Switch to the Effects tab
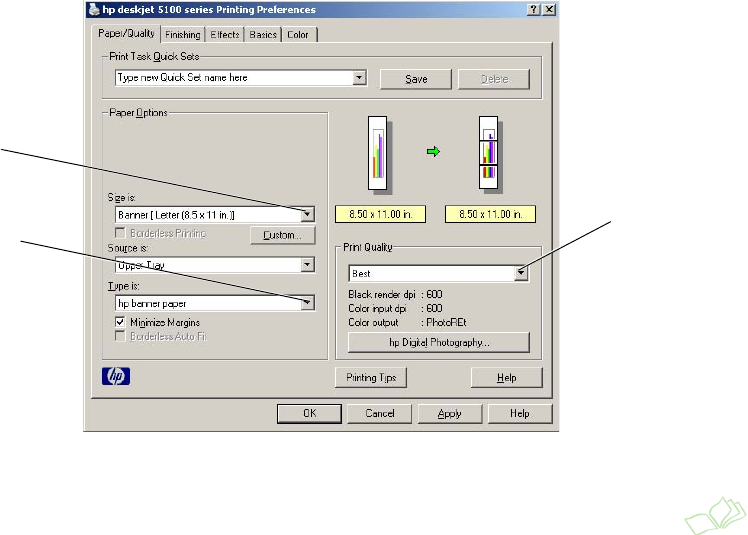The width and height of the screenshot is (748, 535). 225,34
